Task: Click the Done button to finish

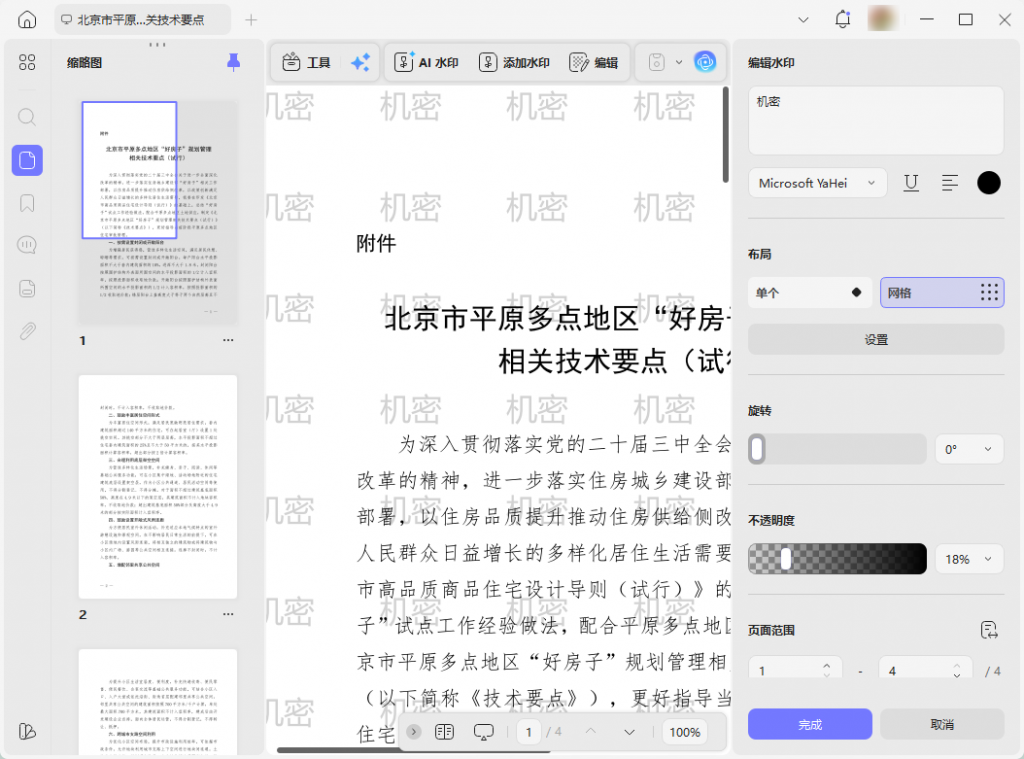Action: click(810, 724)
